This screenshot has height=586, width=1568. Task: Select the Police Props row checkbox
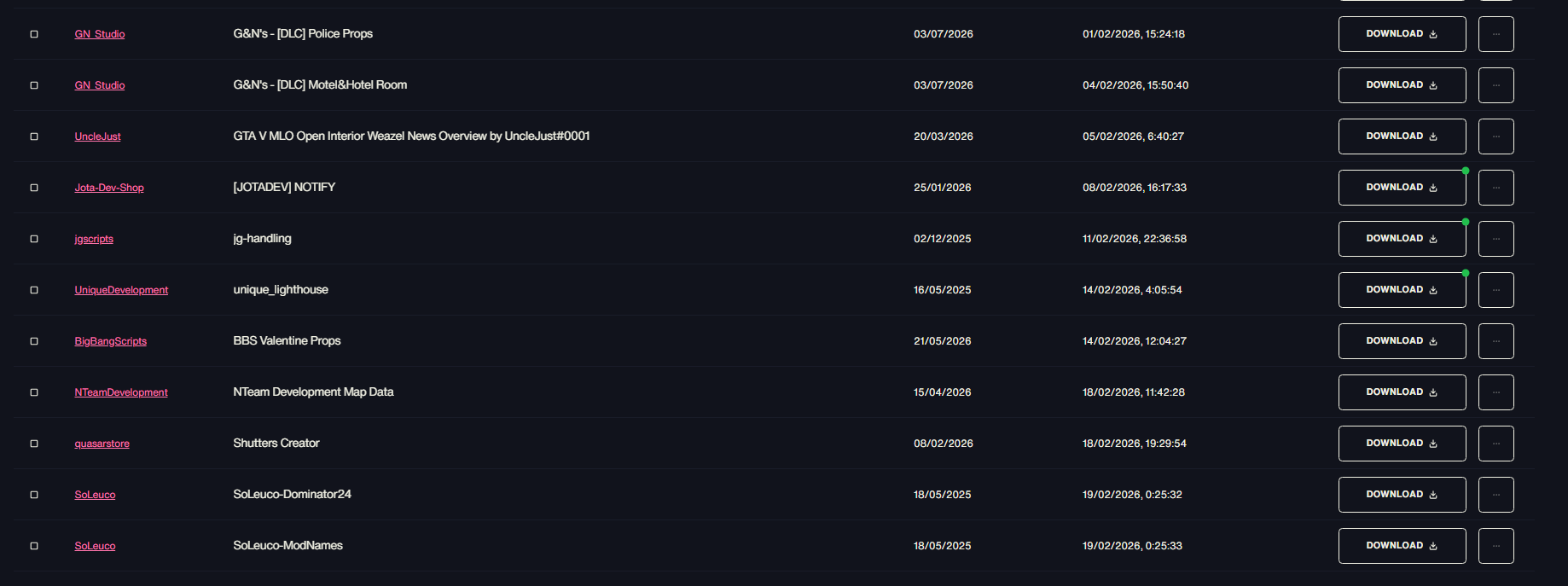(x=34, y=34)
